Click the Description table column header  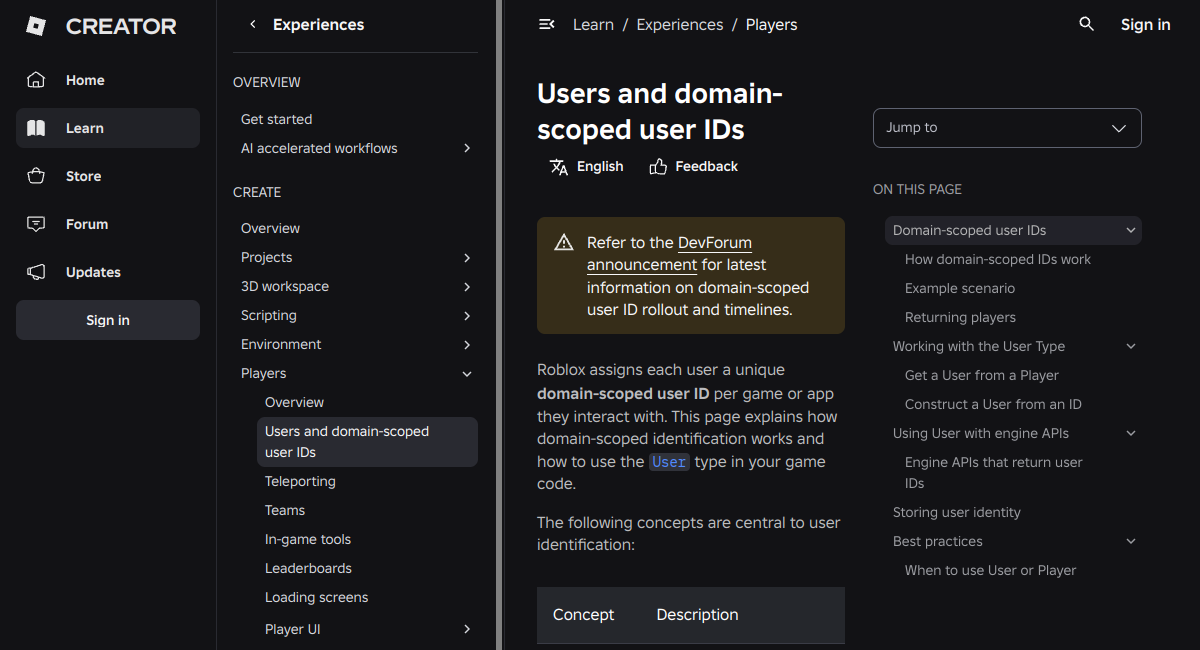(x=697, y=615)
